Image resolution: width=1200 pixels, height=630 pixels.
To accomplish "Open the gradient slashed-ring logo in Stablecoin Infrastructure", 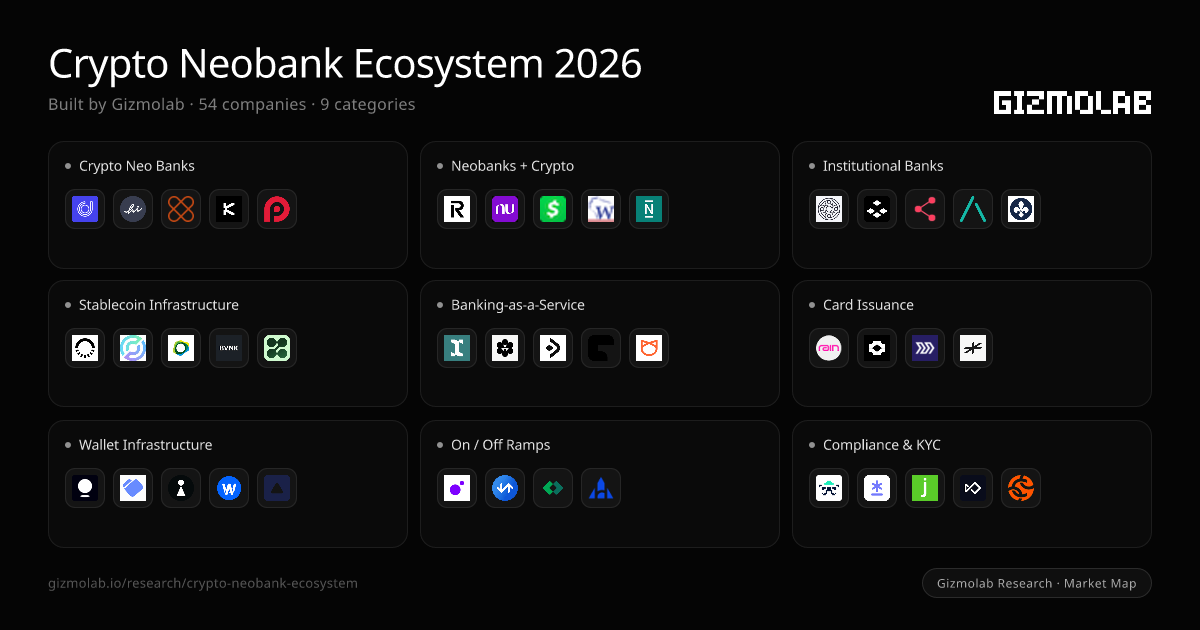I will pyautogui.click(x=133, y=348).
